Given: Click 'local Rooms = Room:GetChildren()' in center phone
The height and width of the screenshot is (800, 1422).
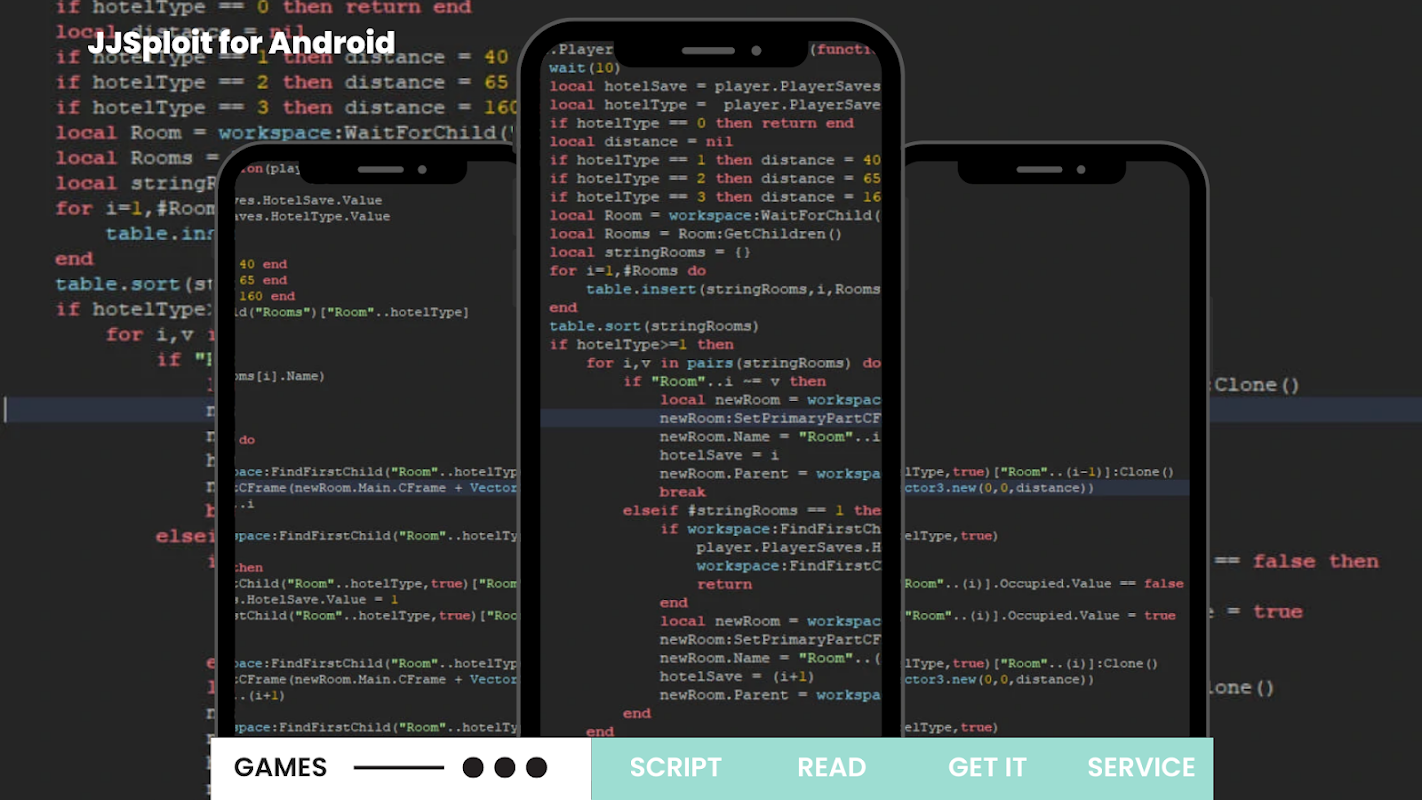Looking at the screenshot, I should pos(696,234).
